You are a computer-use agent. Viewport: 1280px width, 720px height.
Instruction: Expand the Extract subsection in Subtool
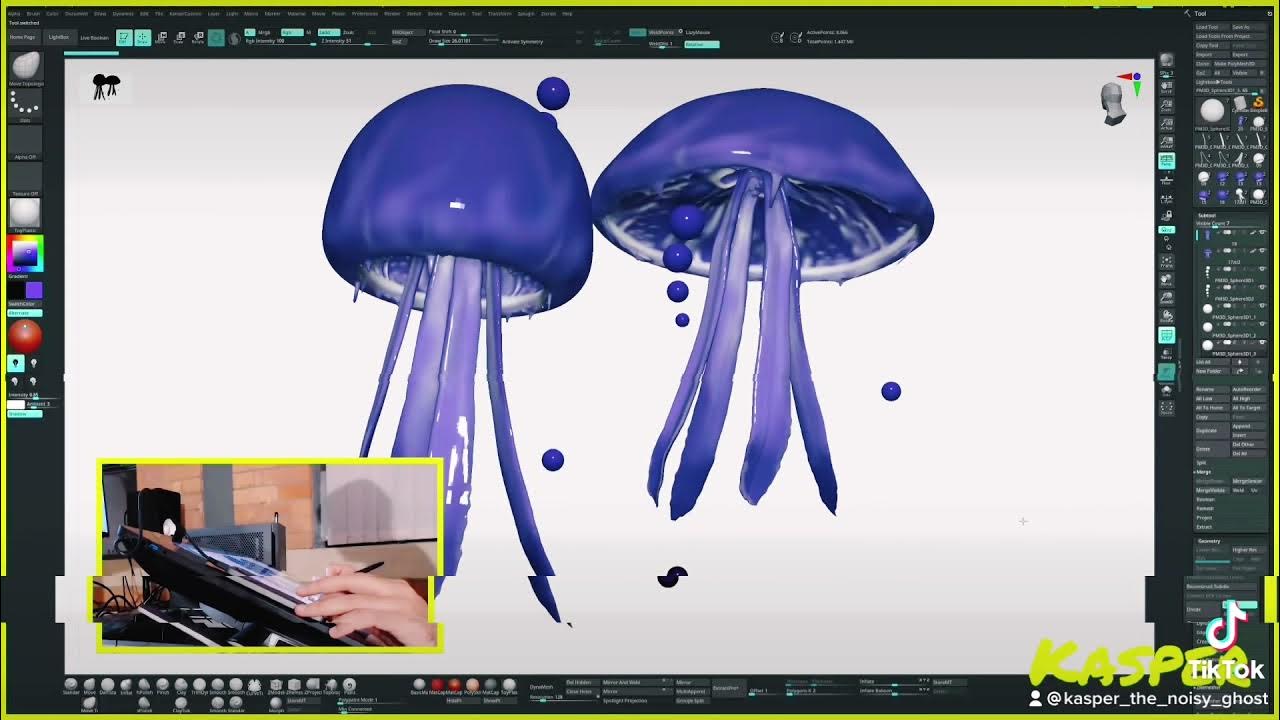coord(1204,527)
